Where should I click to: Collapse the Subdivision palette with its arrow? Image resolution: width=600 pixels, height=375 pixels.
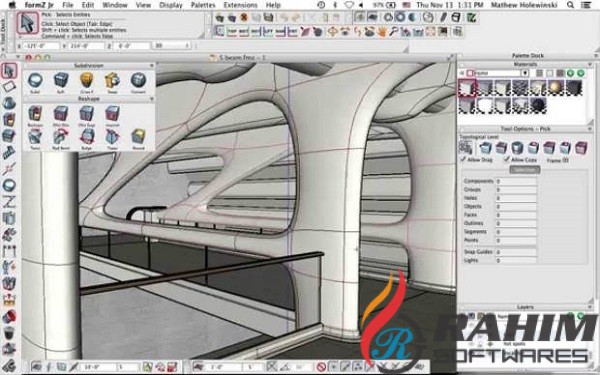[152, 66]
